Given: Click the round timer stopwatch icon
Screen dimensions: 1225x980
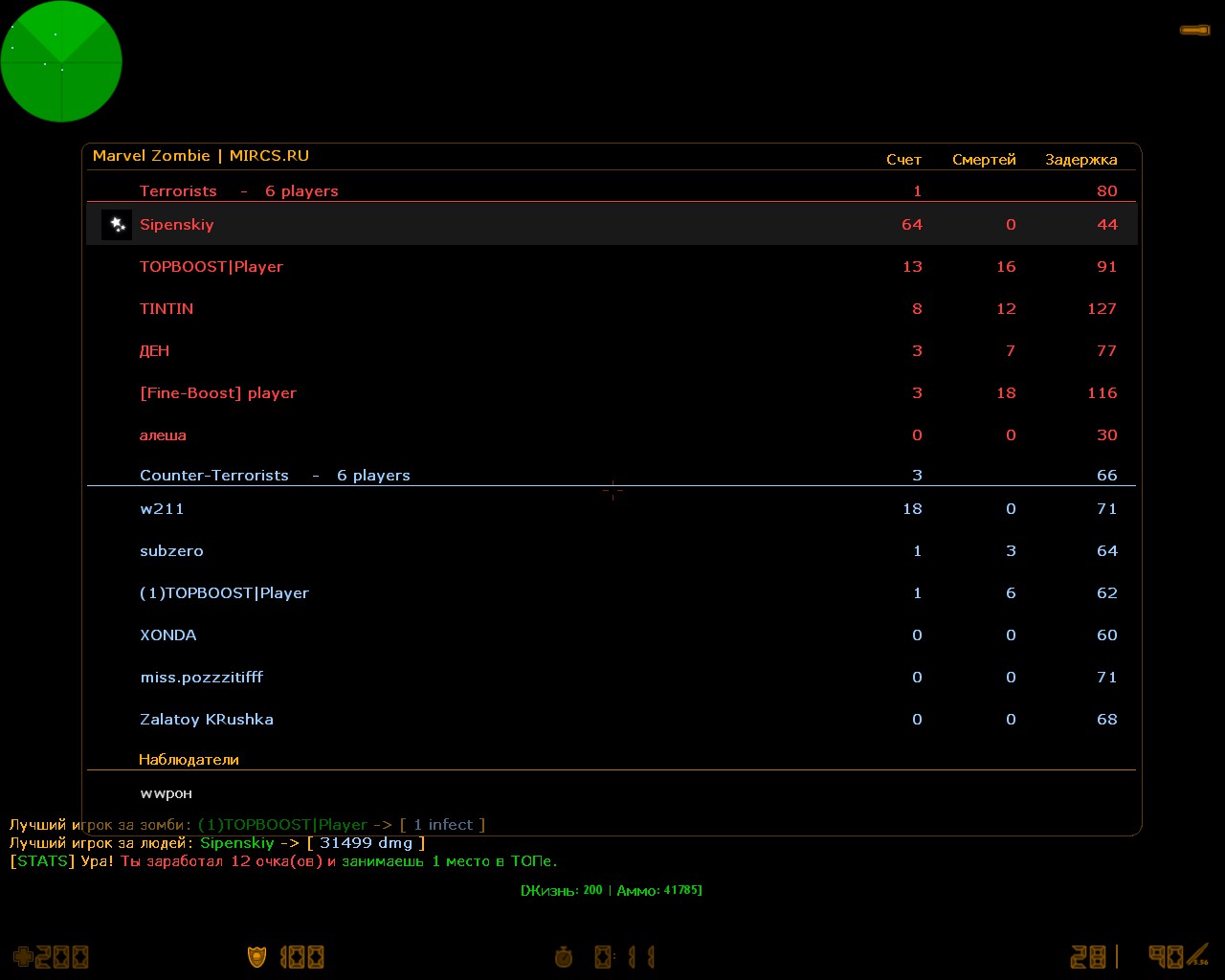Looking at the screenshot, I should 564,956.
